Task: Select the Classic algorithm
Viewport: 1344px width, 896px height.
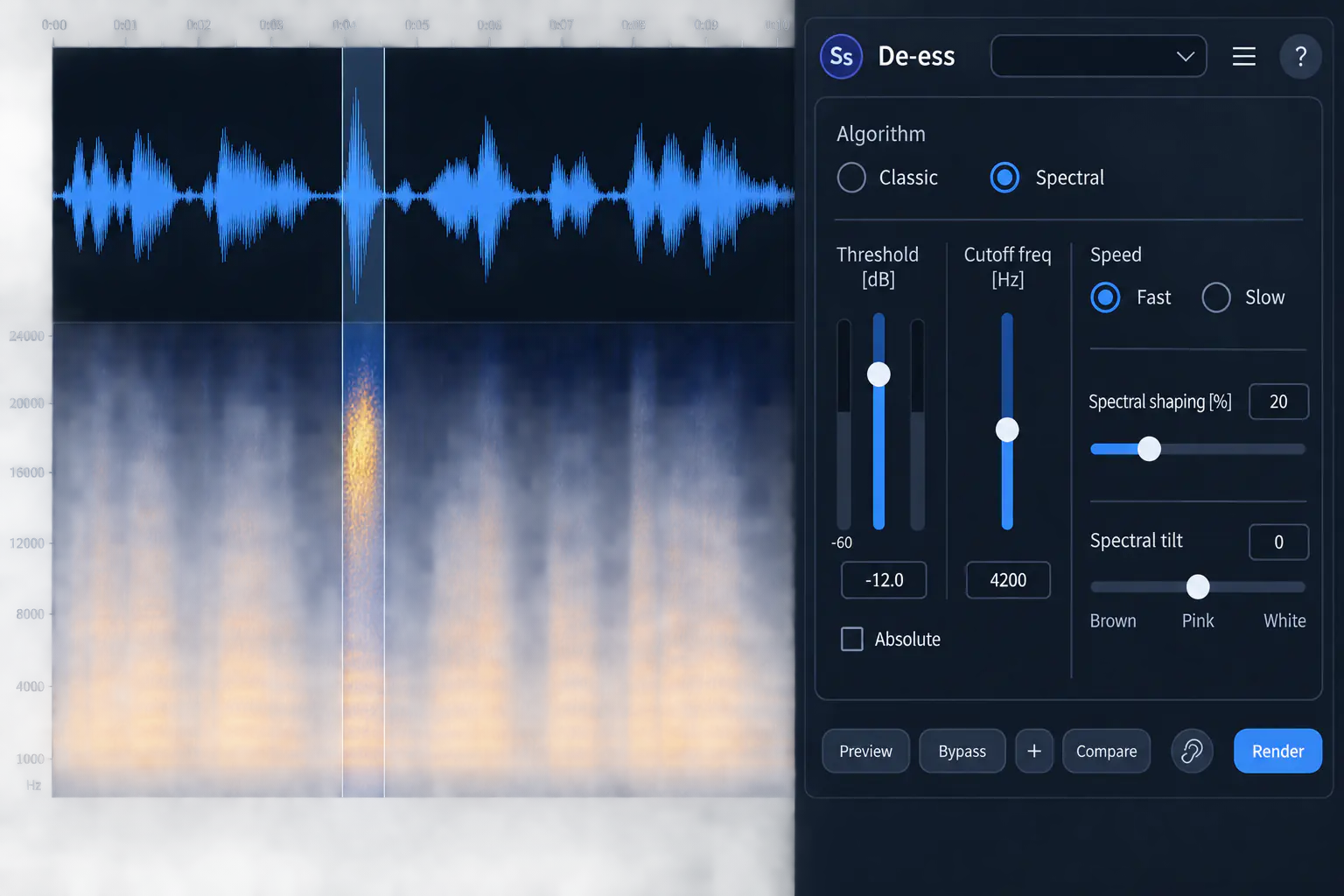Action: point(851,178)
